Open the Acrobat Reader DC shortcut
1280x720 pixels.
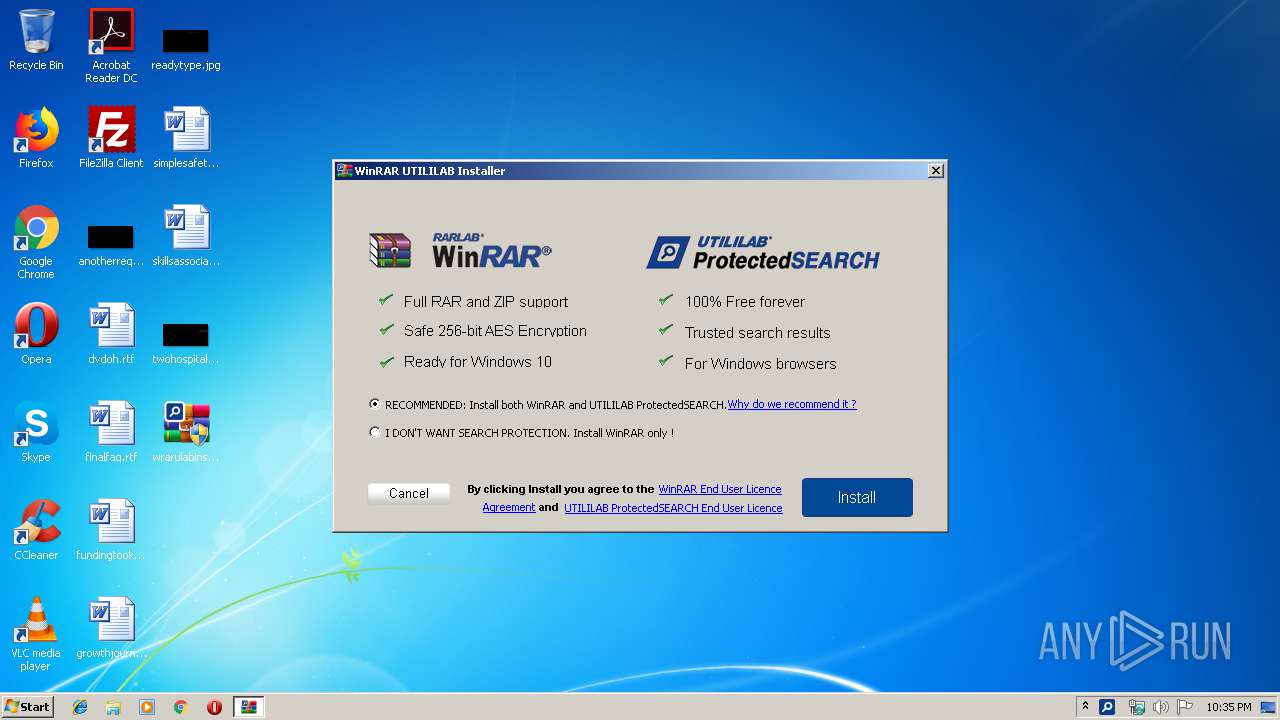pyautogui.click(x=111, y=46)
